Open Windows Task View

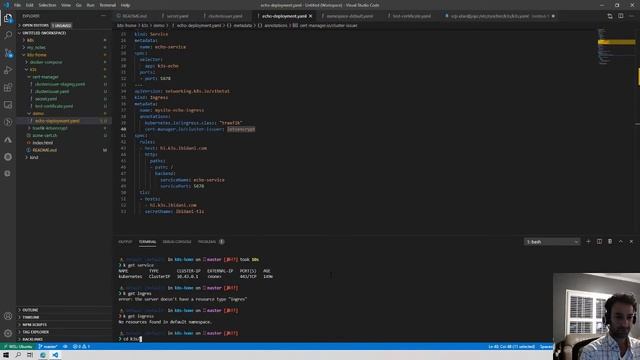click(x=30, y=355)
